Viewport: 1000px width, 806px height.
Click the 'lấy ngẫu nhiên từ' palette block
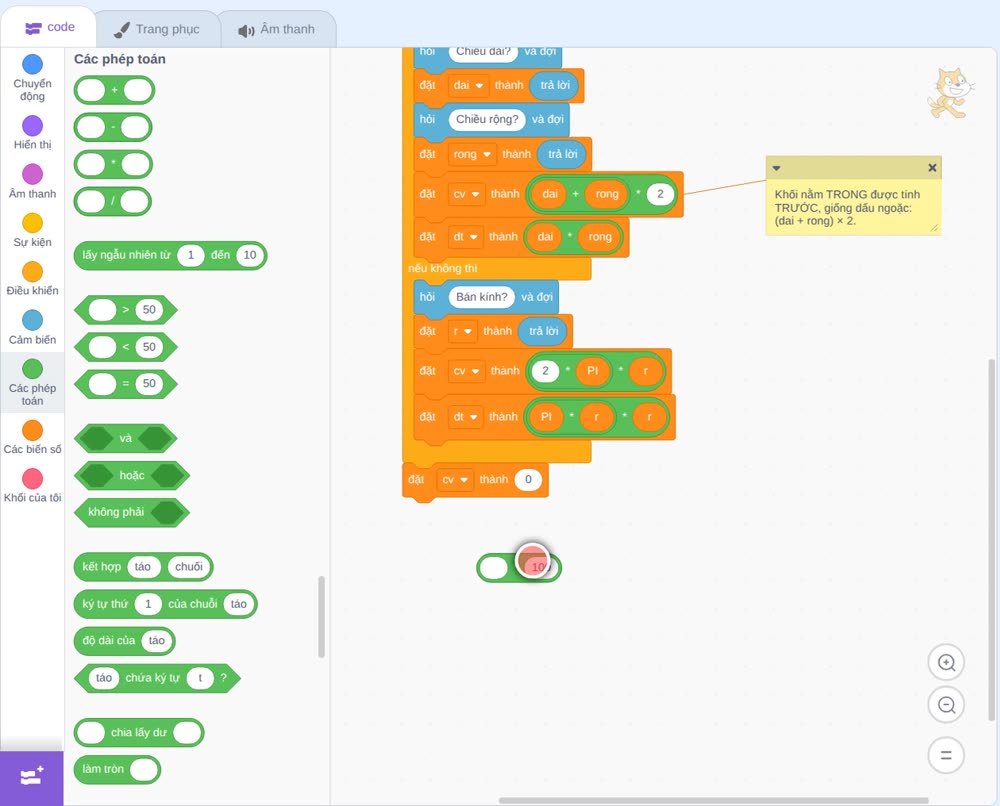click(170, 255)
